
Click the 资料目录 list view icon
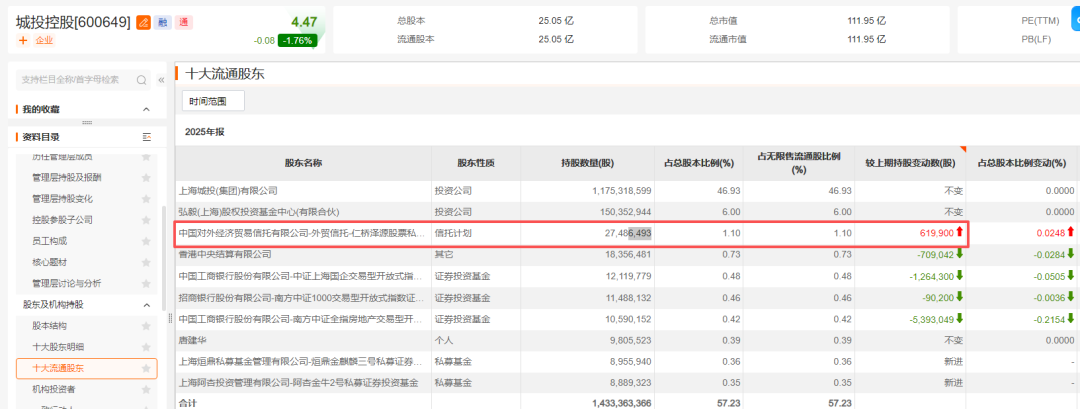pyautogui.click(x=147, y=137)
